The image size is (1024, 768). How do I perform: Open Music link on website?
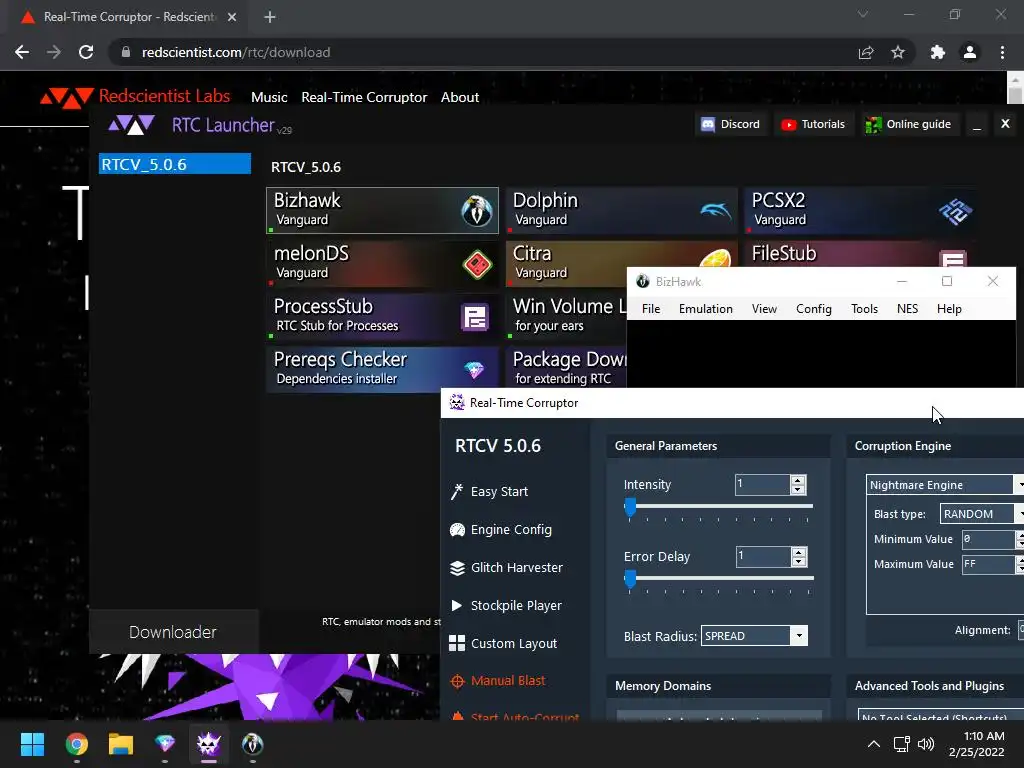pos(269,97)
